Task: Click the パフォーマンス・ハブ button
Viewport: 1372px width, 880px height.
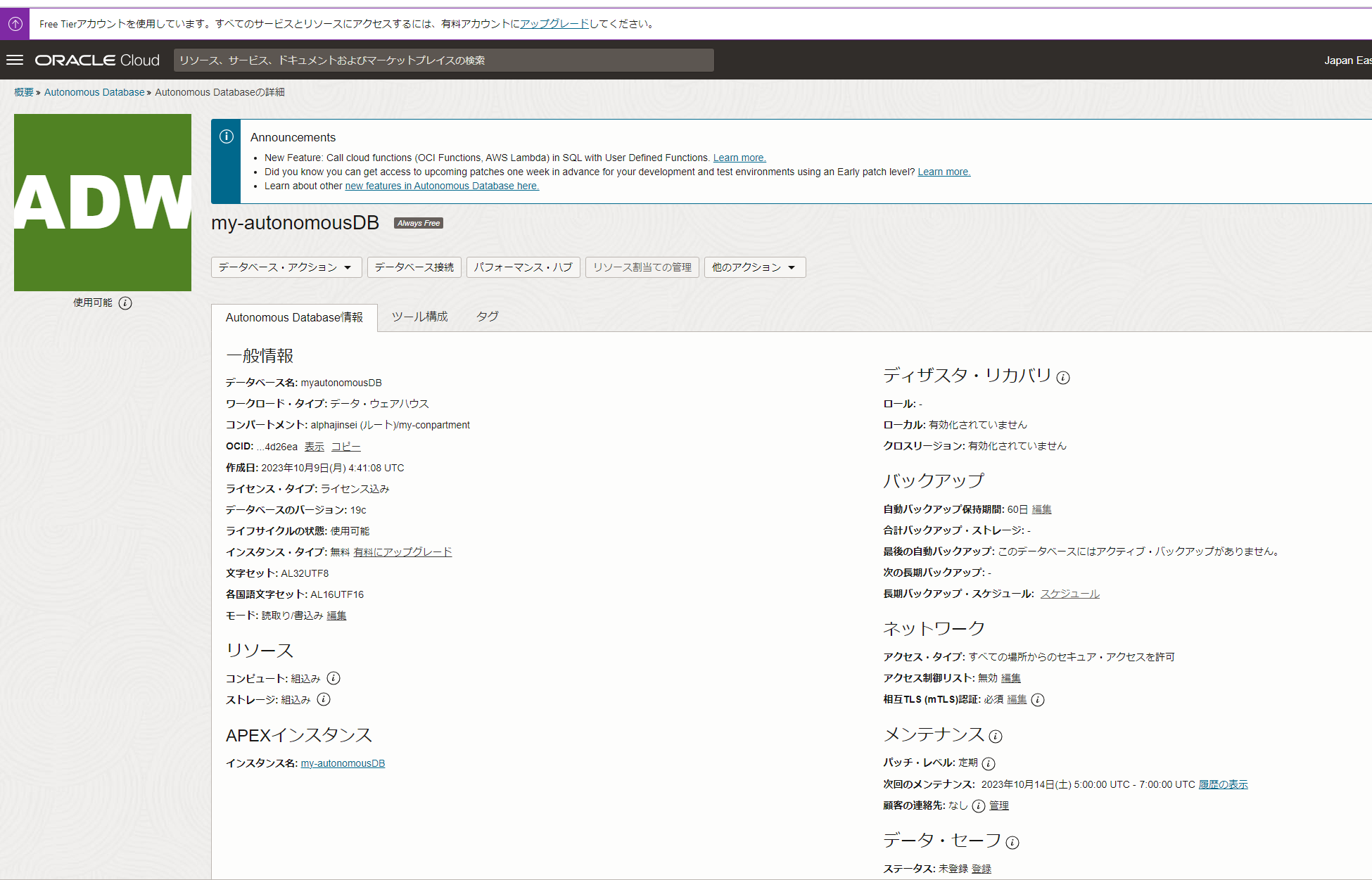Action: [x=523, y=267]
